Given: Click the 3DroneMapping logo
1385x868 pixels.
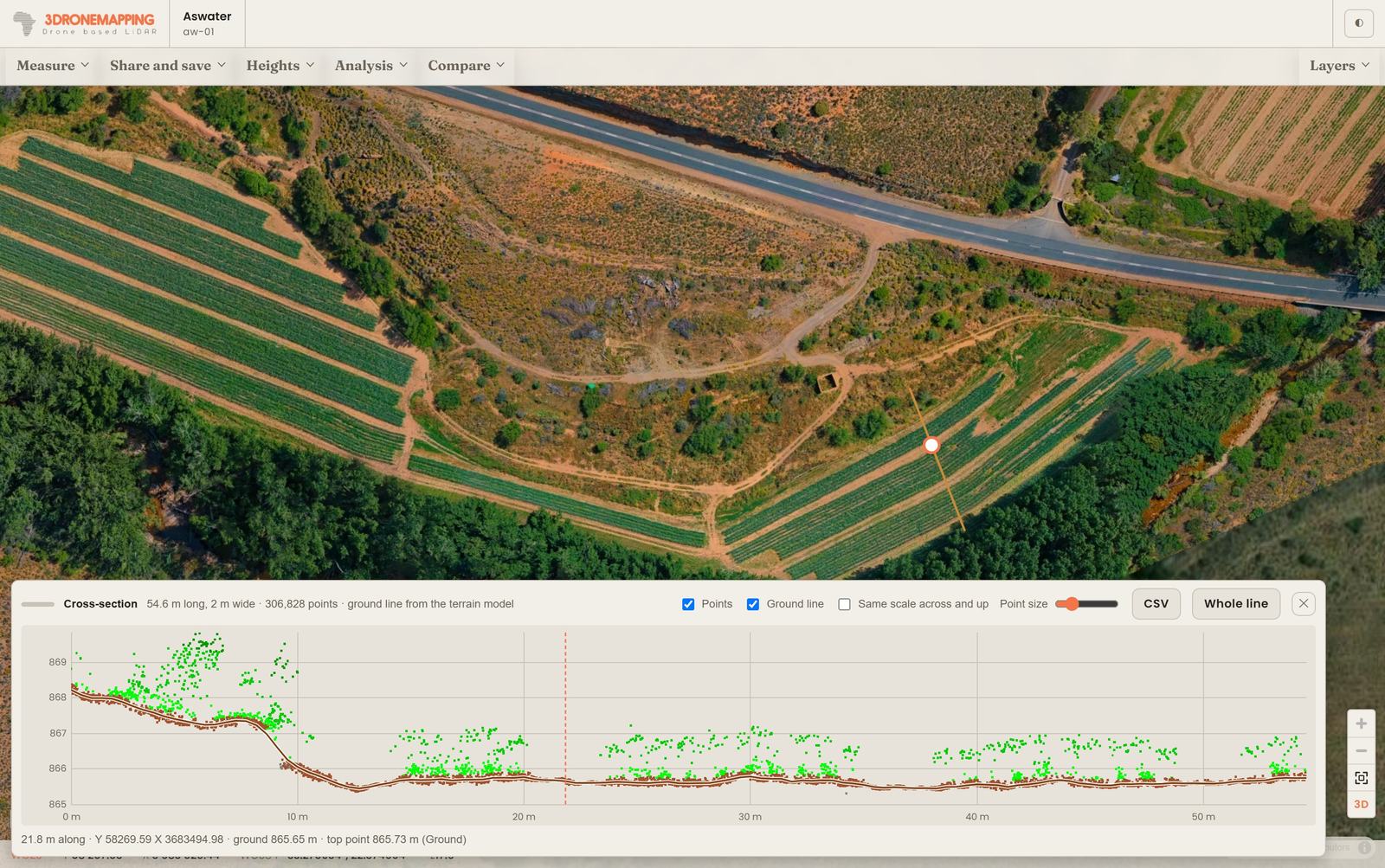Looking at the screenshot, I should click(85, 23).
